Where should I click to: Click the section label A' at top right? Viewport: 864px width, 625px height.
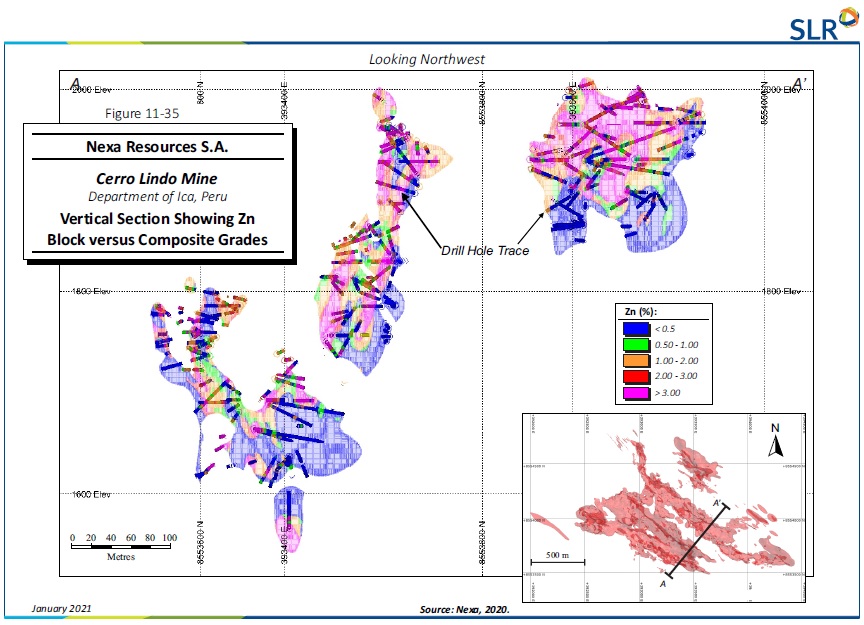coord(799,83)
